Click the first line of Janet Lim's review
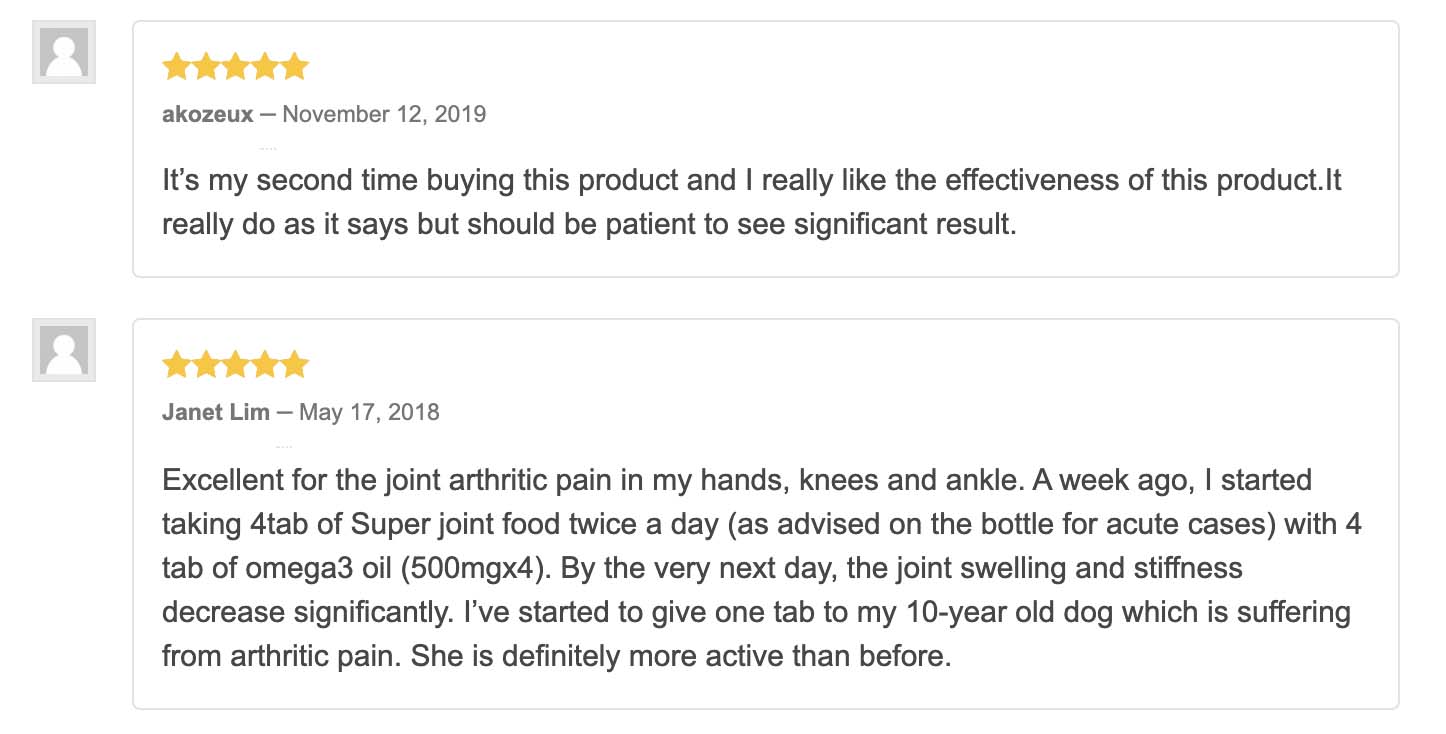 pyautogui.click(x=736, y=480)
